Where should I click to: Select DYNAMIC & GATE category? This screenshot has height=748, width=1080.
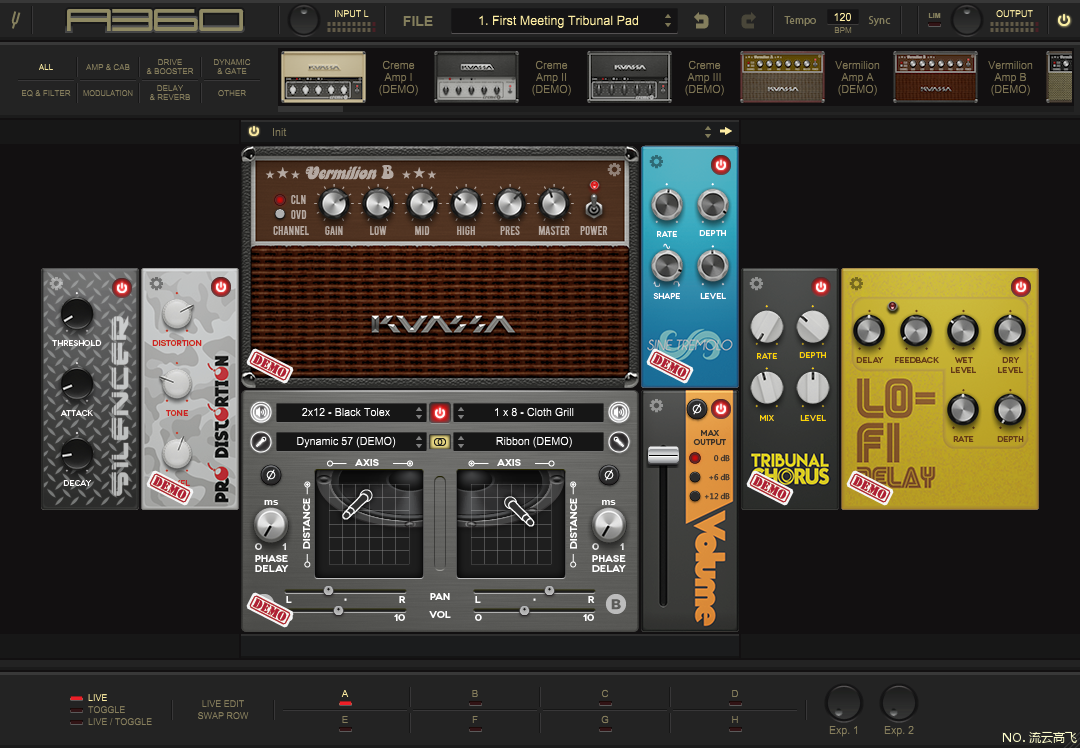(x=231, y=67)
